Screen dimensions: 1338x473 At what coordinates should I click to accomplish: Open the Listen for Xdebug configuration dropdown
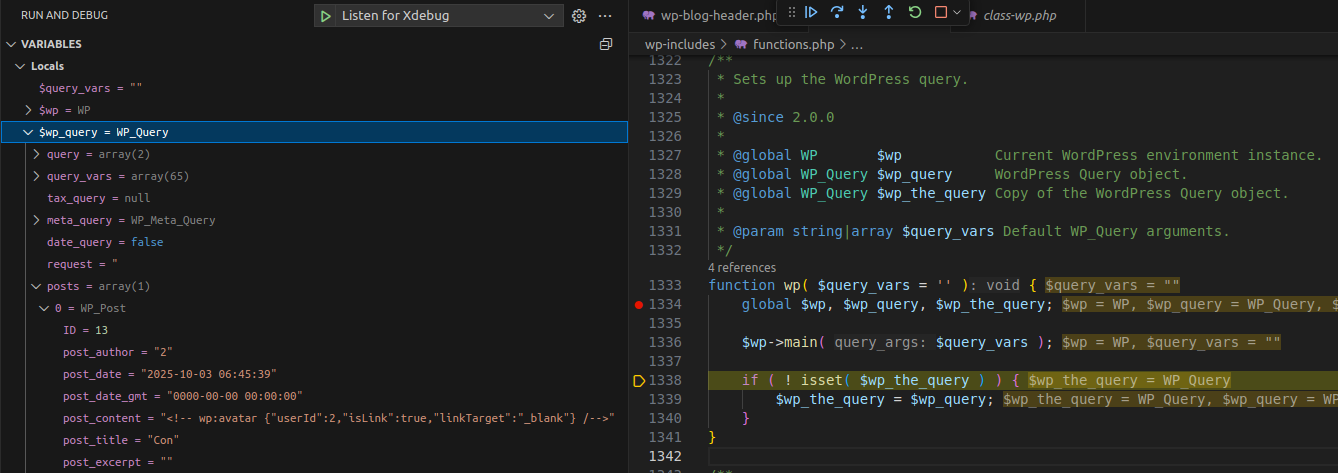[x=548, y=16]
